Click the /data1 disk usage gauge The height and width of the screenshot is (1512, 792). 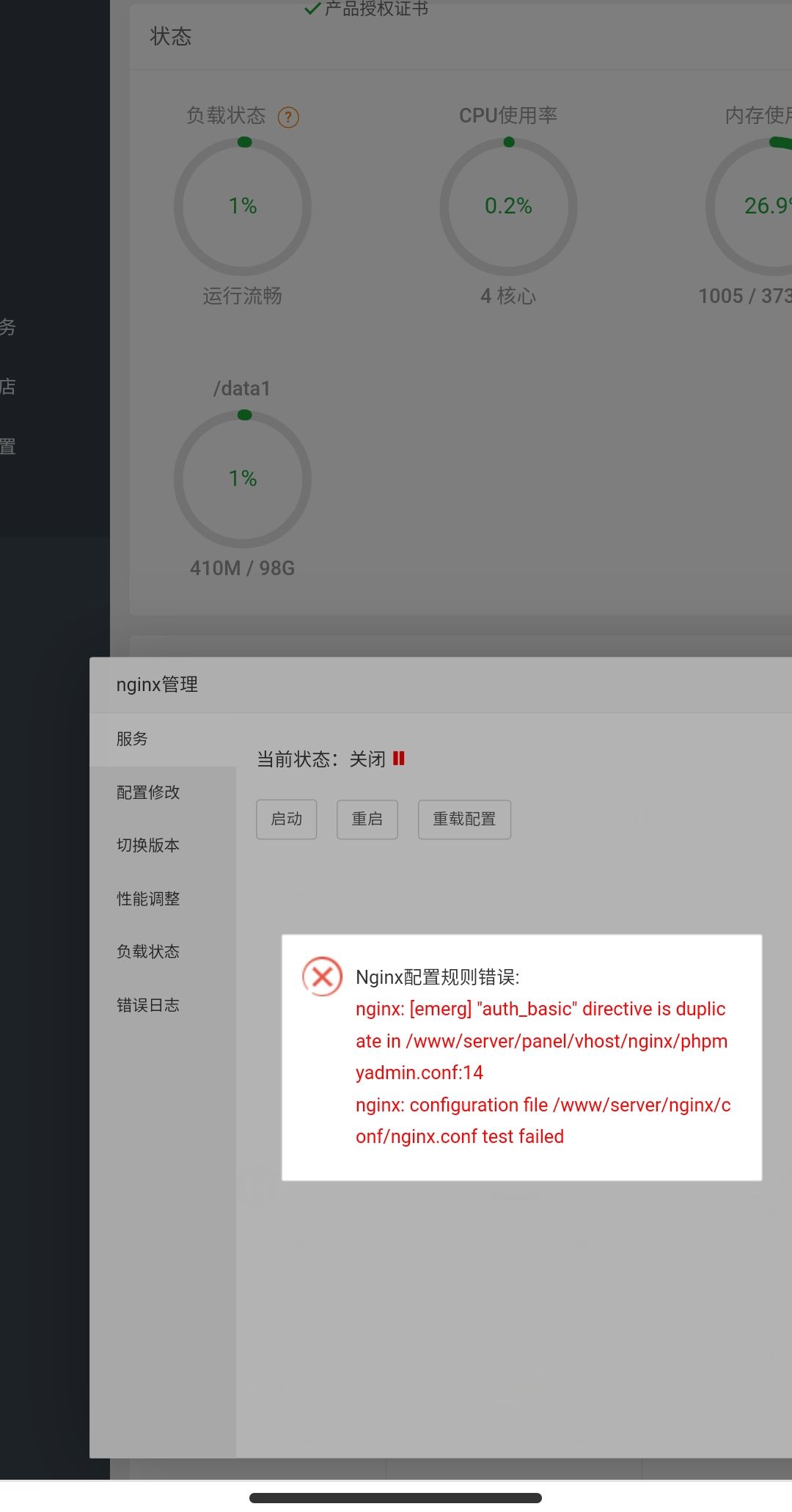[x=243, y=479]
